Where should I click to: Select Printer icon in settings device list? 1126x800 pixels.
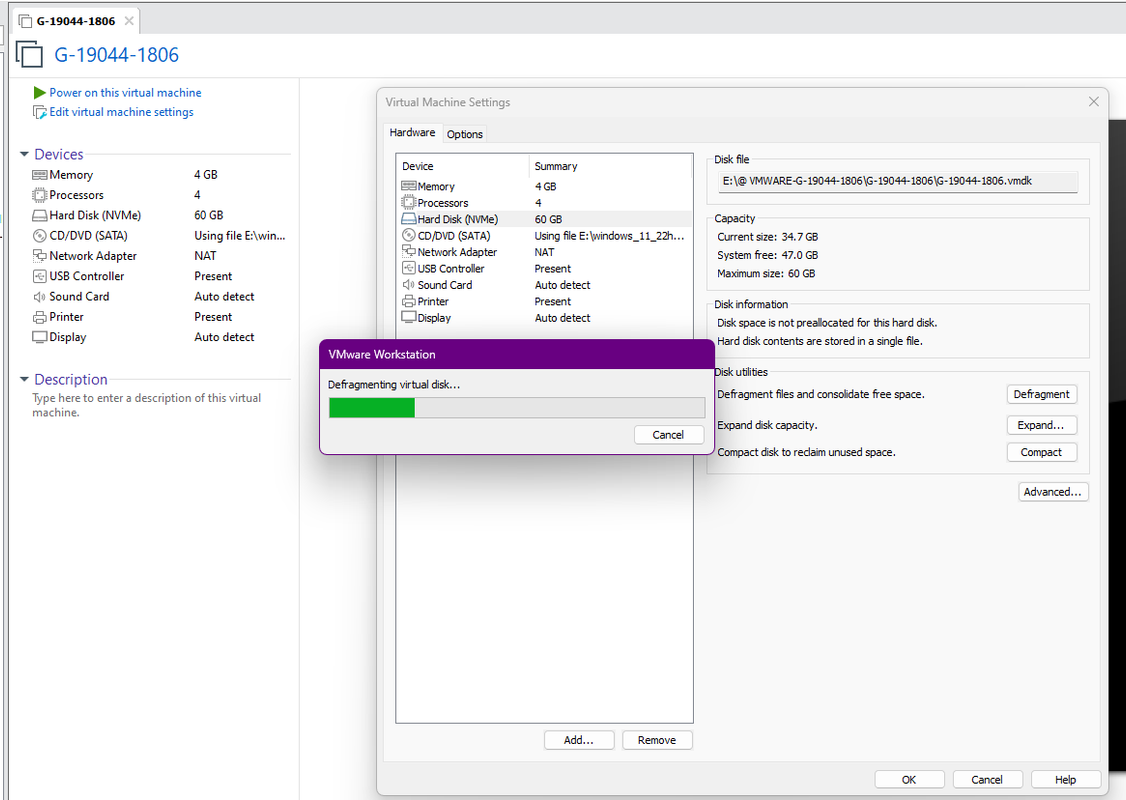coord(409,301)
